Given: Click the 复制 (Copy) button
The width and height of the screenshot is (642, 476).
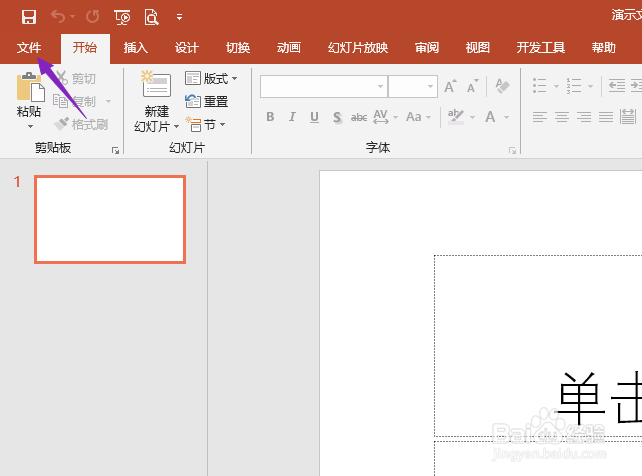Looking at the screenshot, I should click(75, 101).
